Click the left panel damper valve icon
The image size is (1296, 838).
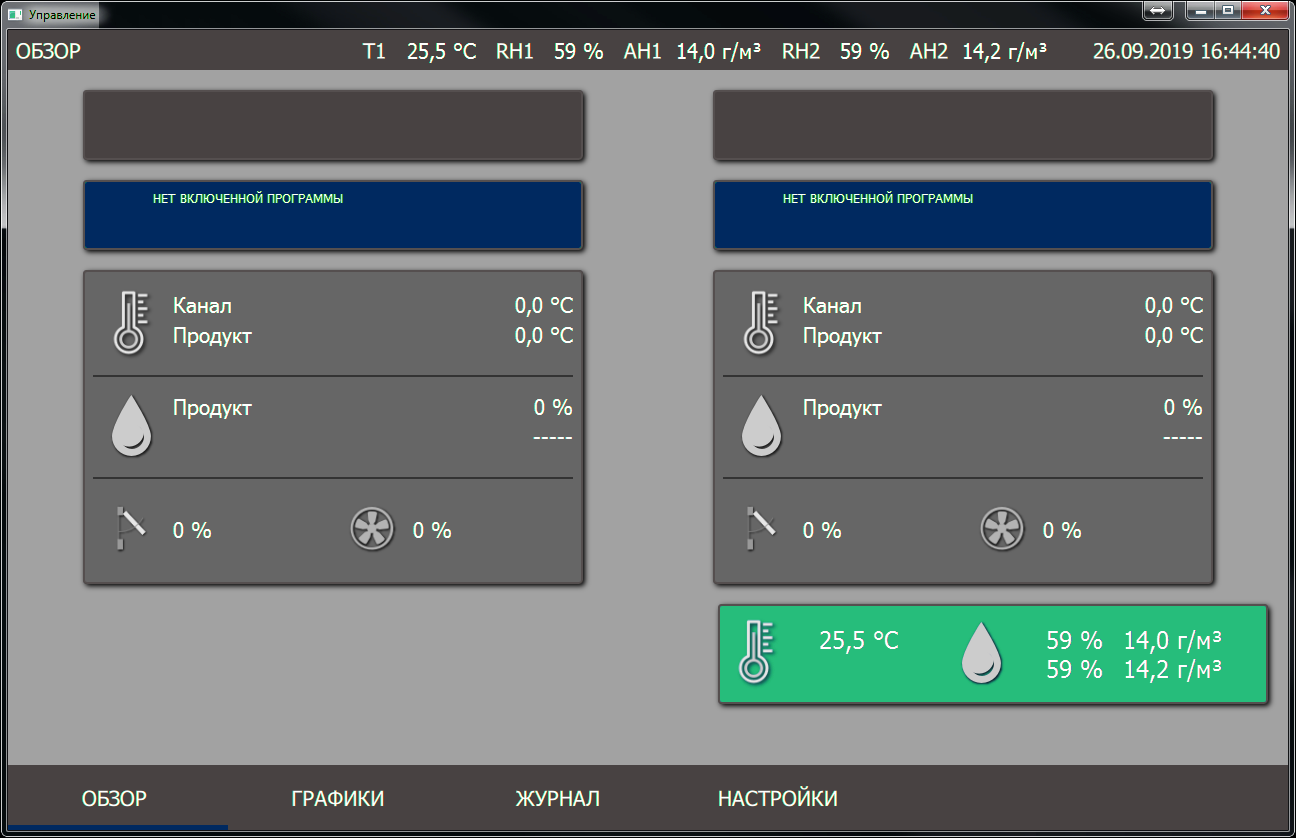click(x=130, y=529)
